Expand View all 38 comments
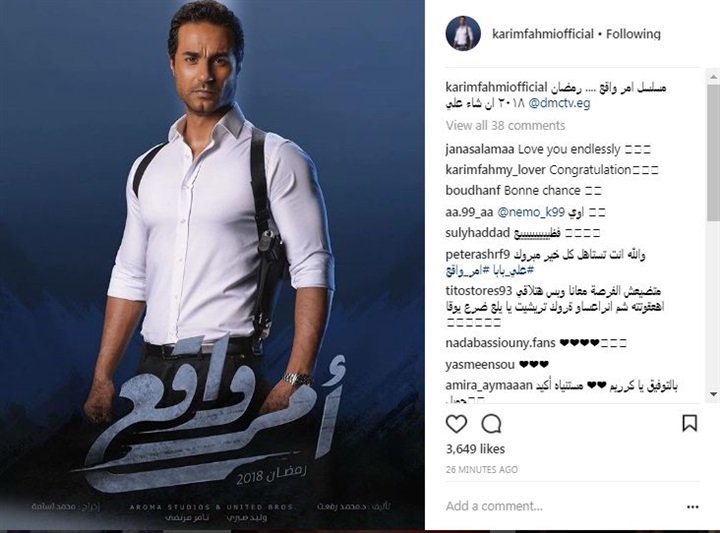This screenshot has width=720, height=533. (505, 125)
